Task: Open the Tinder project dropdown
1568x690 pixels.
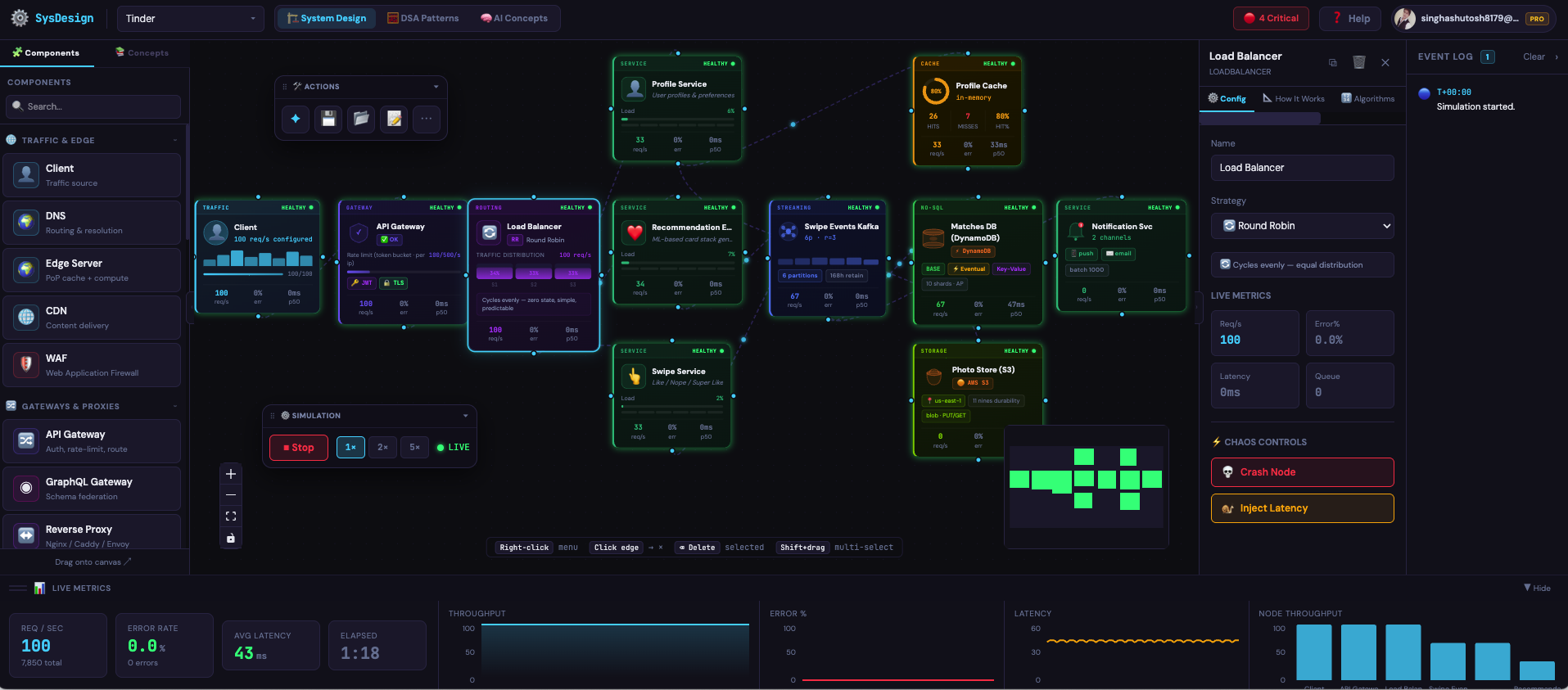Action: click(190, 18)
